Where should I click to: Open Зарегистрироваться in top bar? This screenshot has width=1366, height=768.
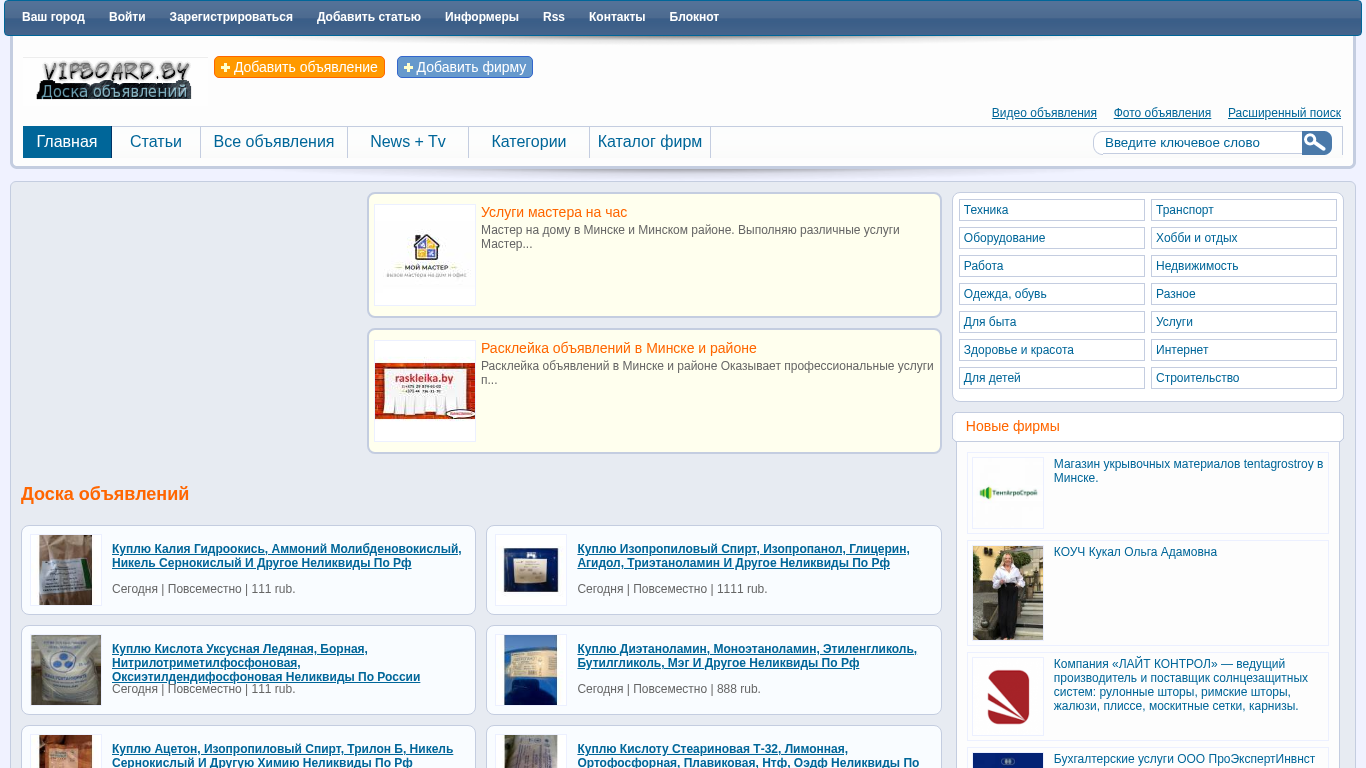[x=231, y=17]
